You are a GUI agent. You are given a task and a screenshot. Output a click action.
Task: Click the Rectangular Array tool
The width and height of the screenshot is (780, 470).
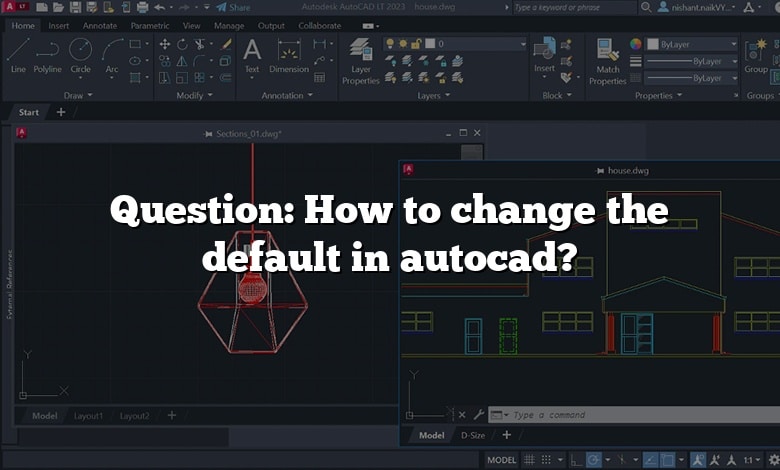199,78
